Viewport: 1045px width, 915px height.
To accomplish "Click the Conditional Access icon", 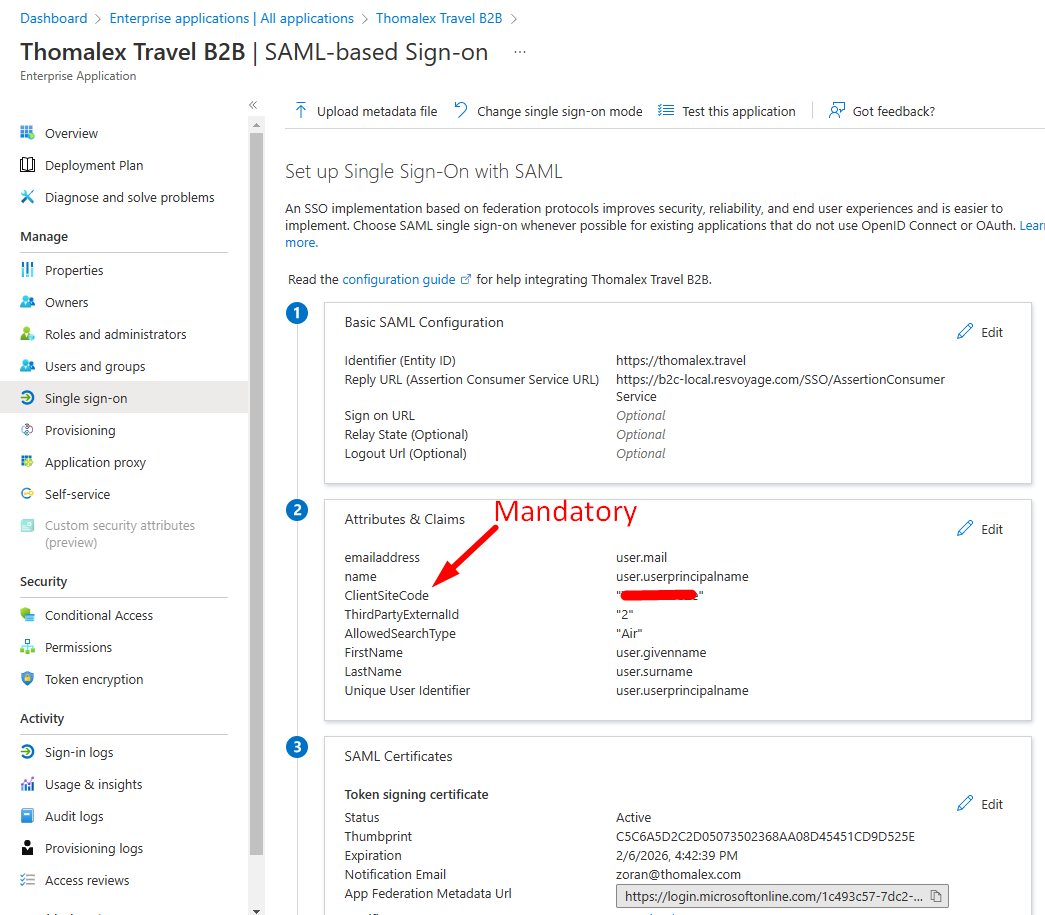I will 27,614.
